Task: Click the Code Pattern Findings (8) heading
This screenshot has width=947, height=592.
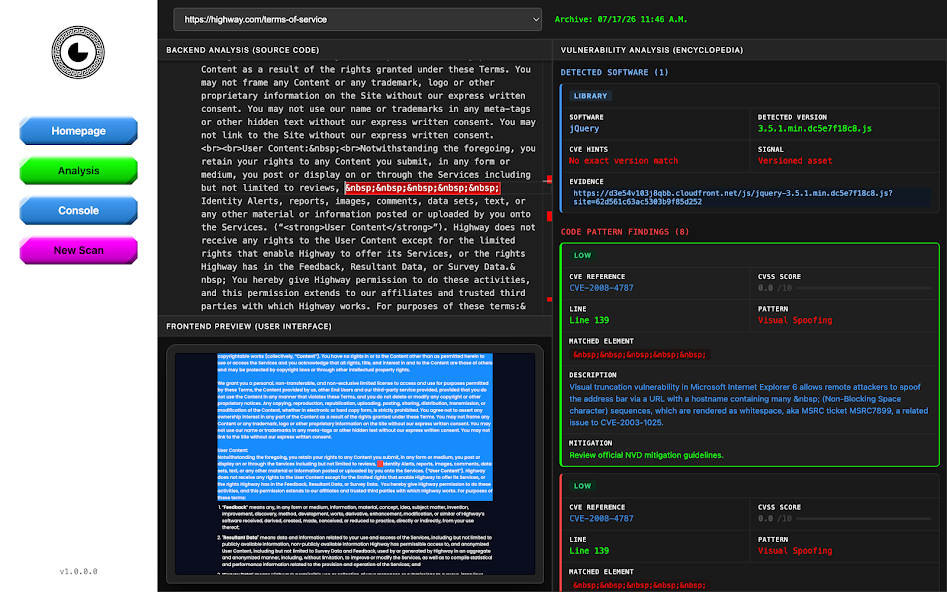Action: pos(624,232)
